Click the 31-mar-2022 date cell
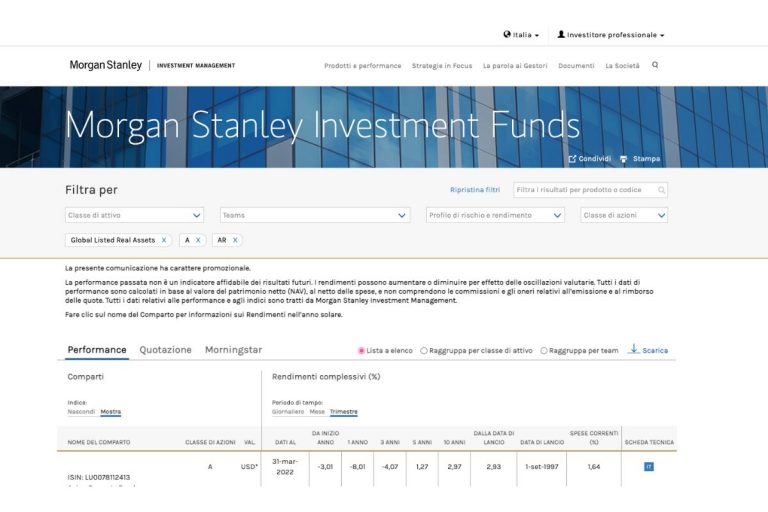Viewport: 768px width, 512px height. (285, 466)
